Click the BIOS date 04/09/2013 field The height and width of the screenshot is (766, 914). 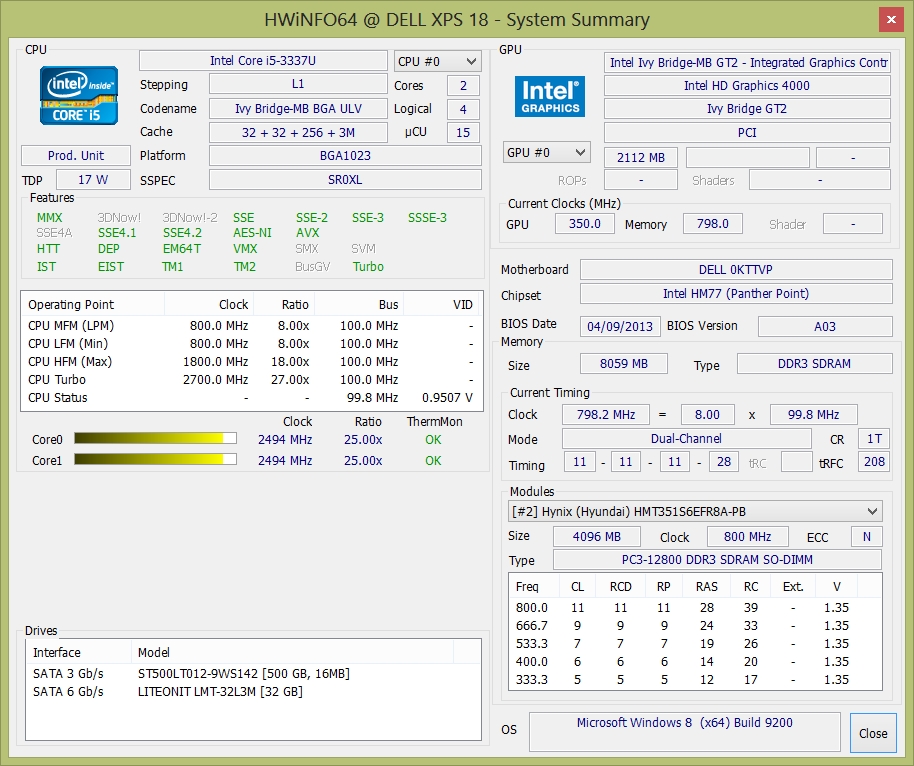[620, 326]
